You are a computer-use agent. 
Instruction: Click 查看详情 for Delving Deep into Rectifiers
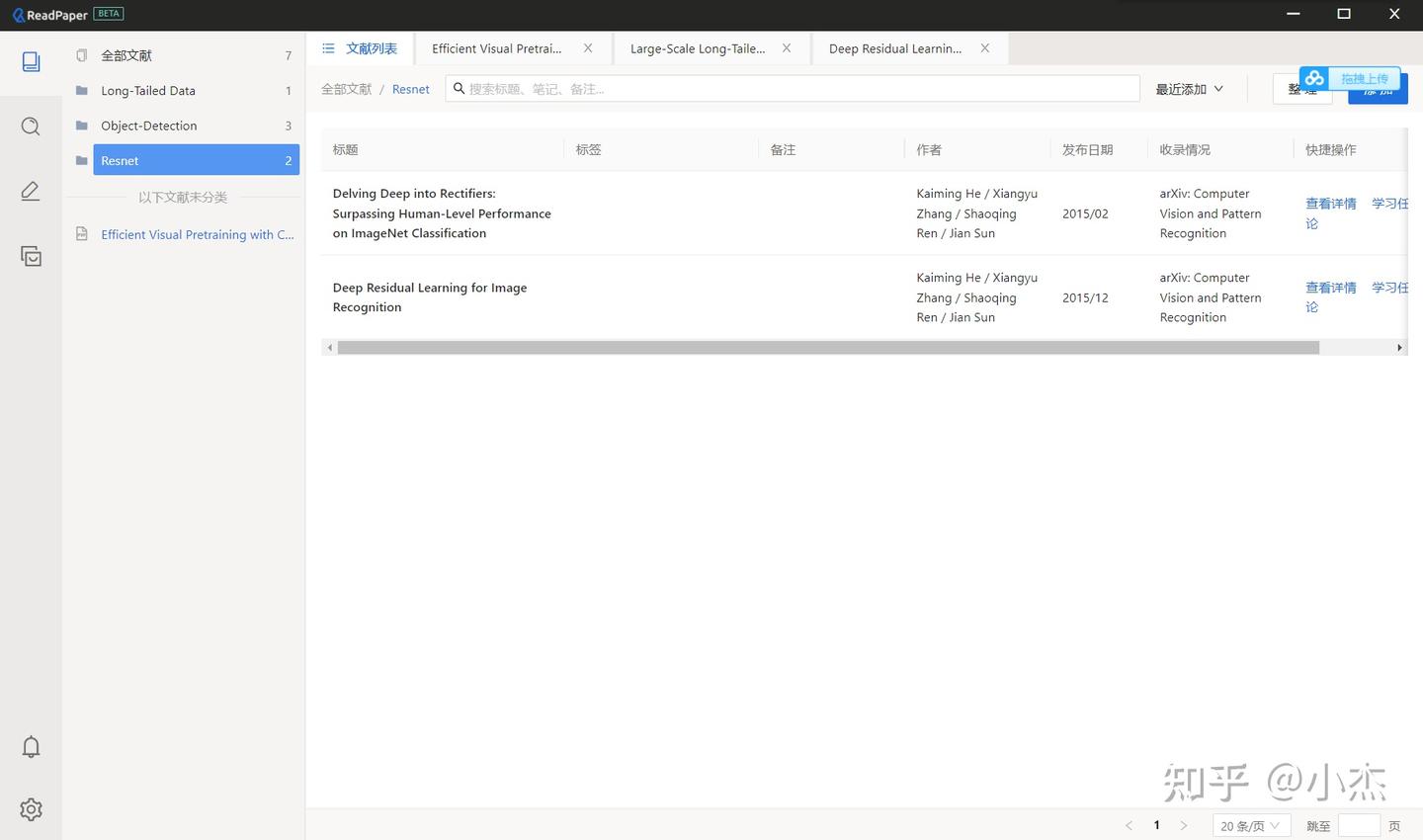[1331, 204]
